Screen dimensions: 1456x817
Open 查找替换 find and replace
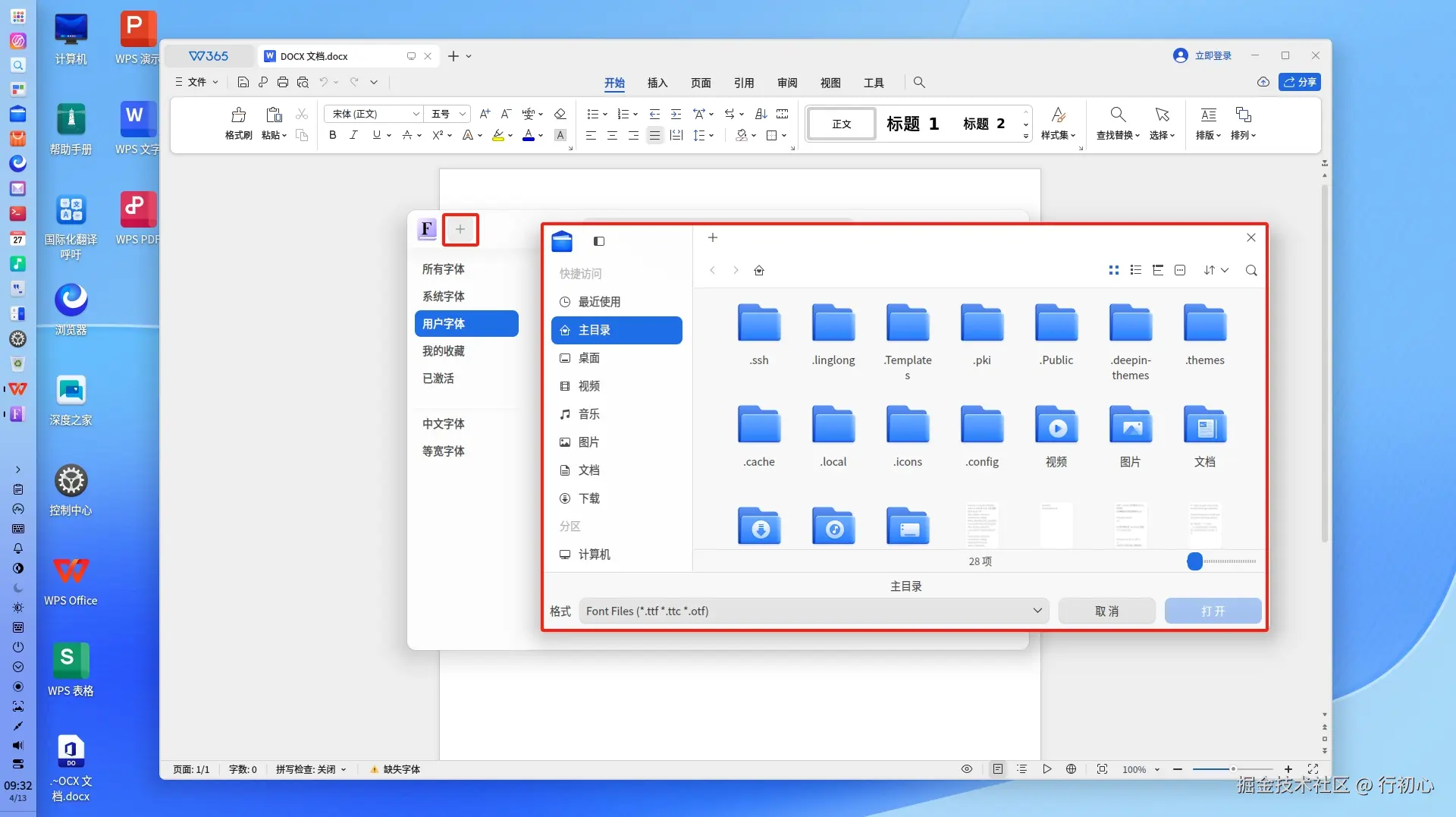pos(1117,124)
